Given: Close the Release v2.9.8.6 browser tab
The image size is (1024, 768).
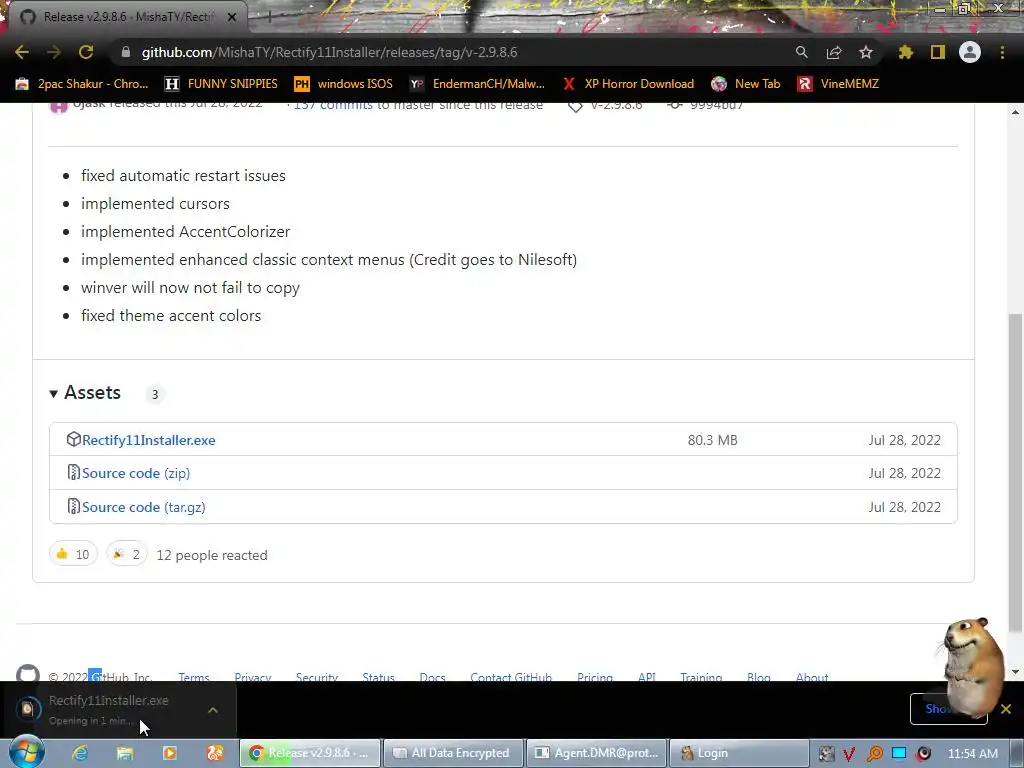Looking at the screenshot, I should (232, 17).
